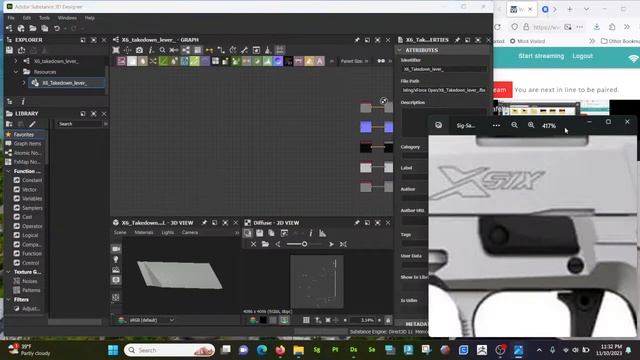Click the Undo icon in main toolbar
This screenshot has width=640, height=360.
pos(57,28)
